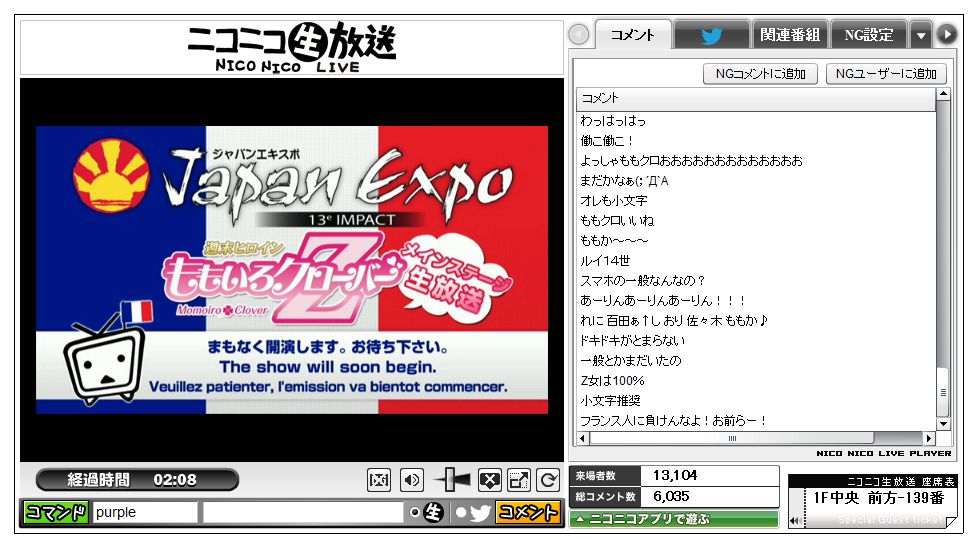Click the NGコメントに追加 button
Viewport: 980px width, 539px height.
click(x=760, y=74)
